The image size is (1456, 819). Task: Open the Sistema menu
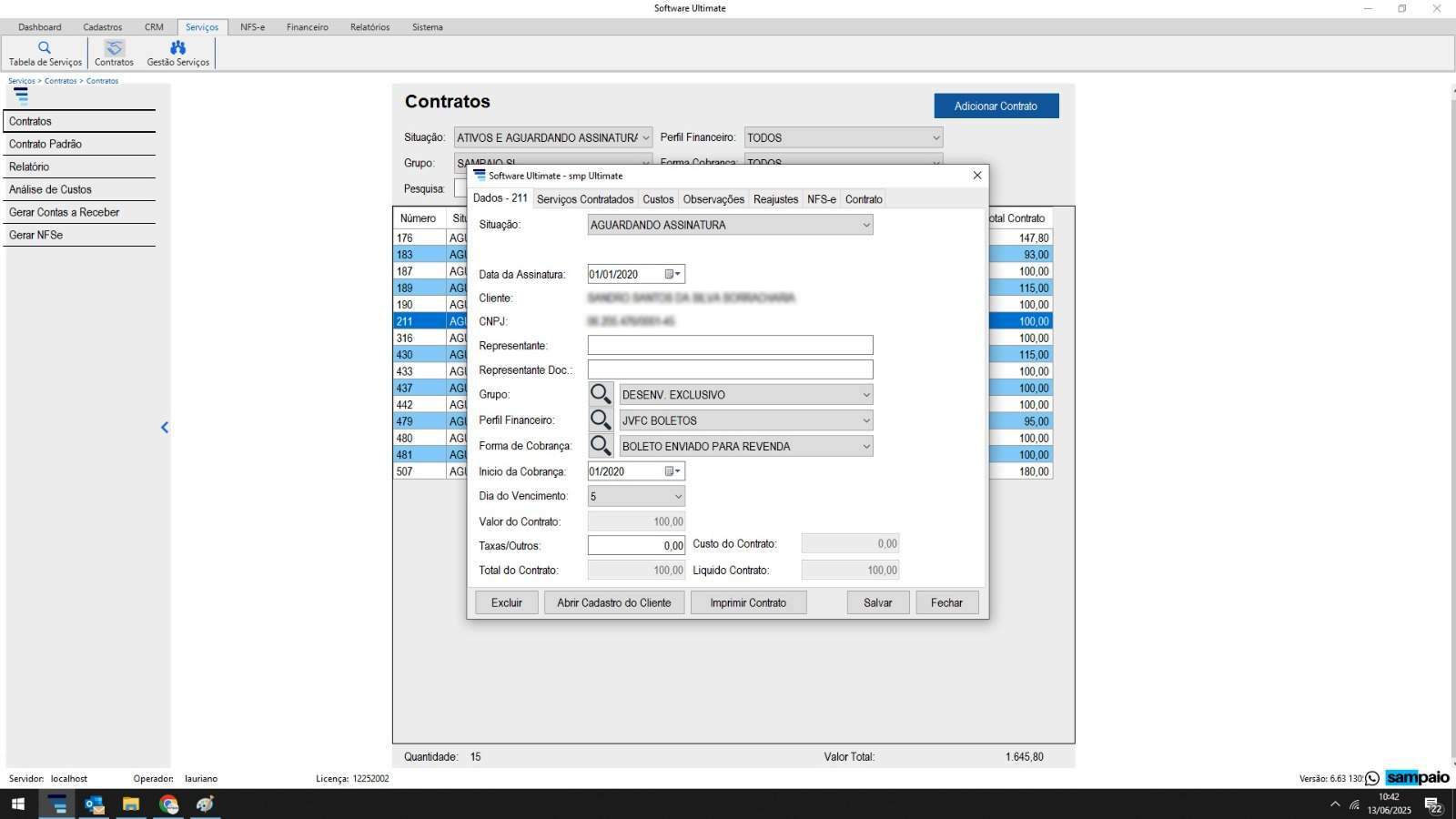tap(427, 27)
